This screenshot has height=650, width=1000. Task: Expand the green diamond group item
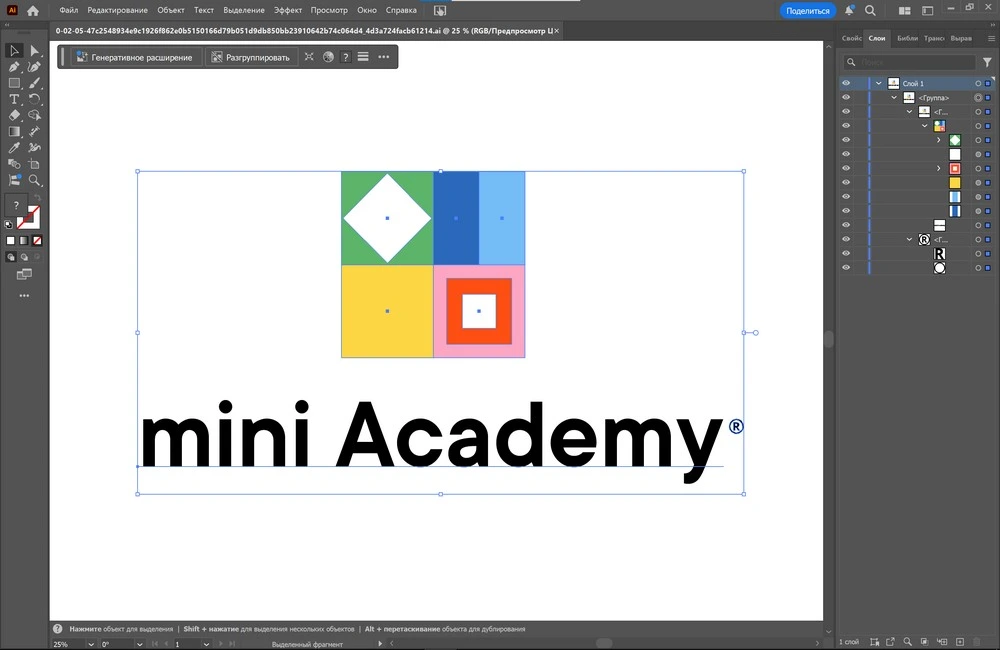[x=938, y=141]
